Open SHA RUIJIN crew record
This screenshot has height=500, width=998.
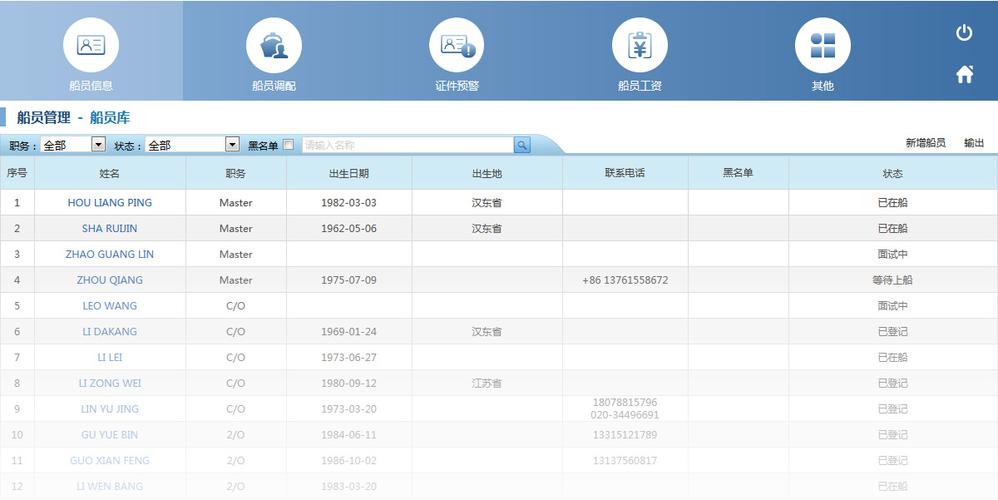click(x=109, y=228)
